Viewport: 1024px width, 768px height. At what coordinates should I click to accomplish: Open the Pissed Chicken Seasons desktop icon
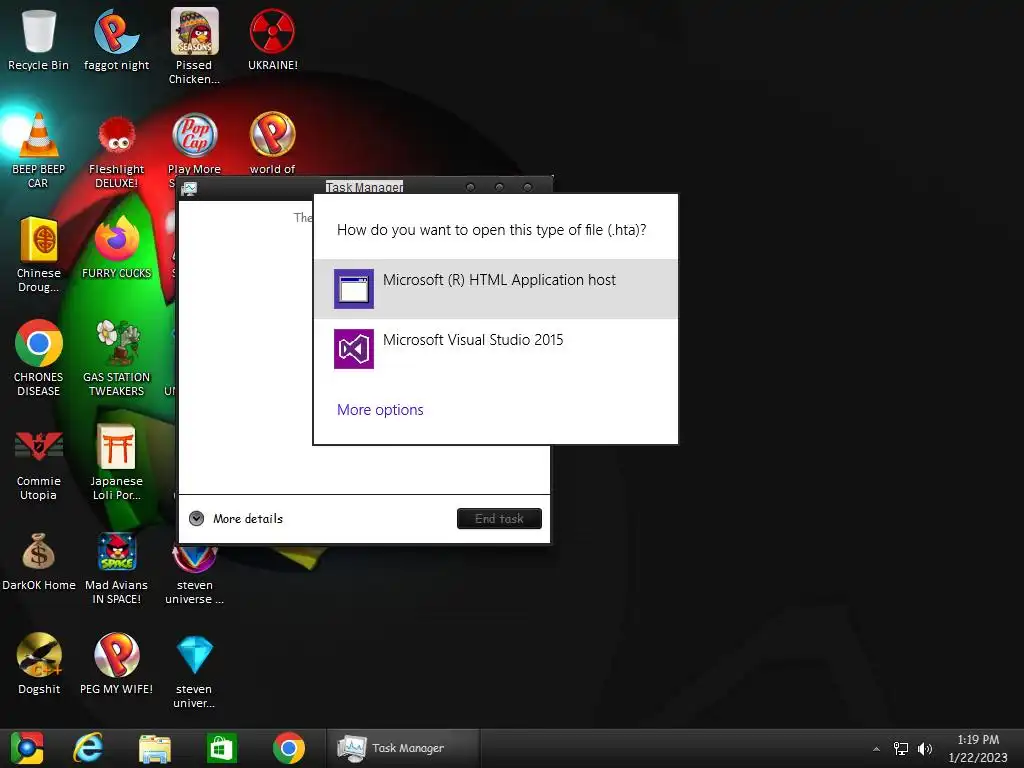pyautogui.click(x=194, y=46)
